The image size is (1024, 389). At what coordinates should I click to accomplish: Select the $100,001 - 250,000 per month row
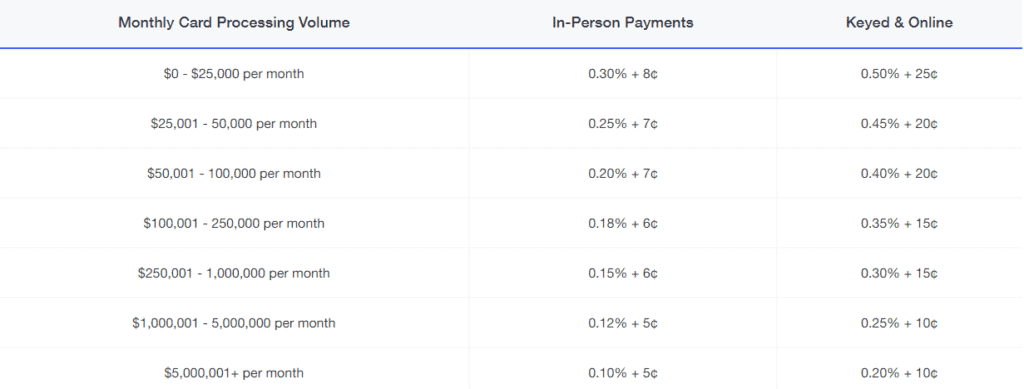coord(511,223)
